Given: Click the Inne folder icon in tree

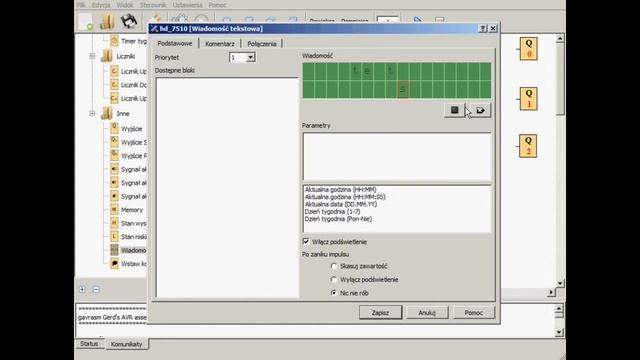Looking at the screenshot, I should click(x=107, y=113).
